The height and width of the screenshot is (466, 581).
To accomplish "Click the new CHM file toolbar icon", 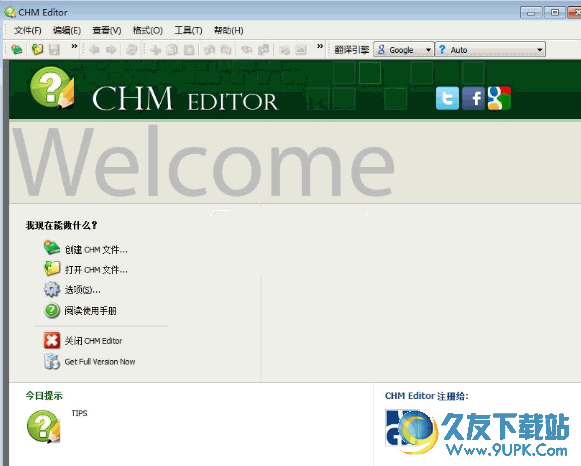I will tap(17, 49).
